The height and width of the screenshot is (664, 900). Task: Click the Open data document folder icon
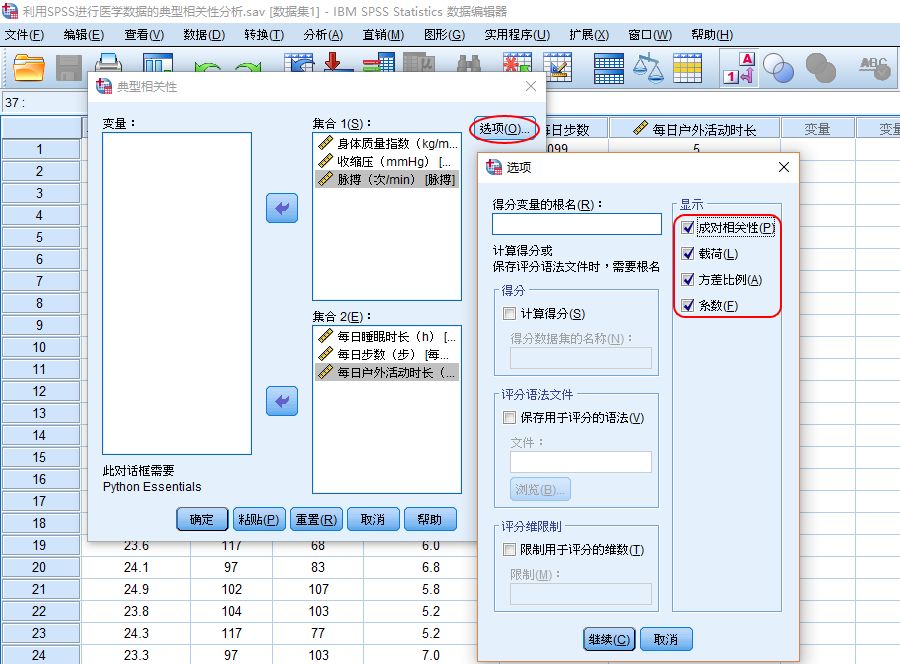(28, 67)
